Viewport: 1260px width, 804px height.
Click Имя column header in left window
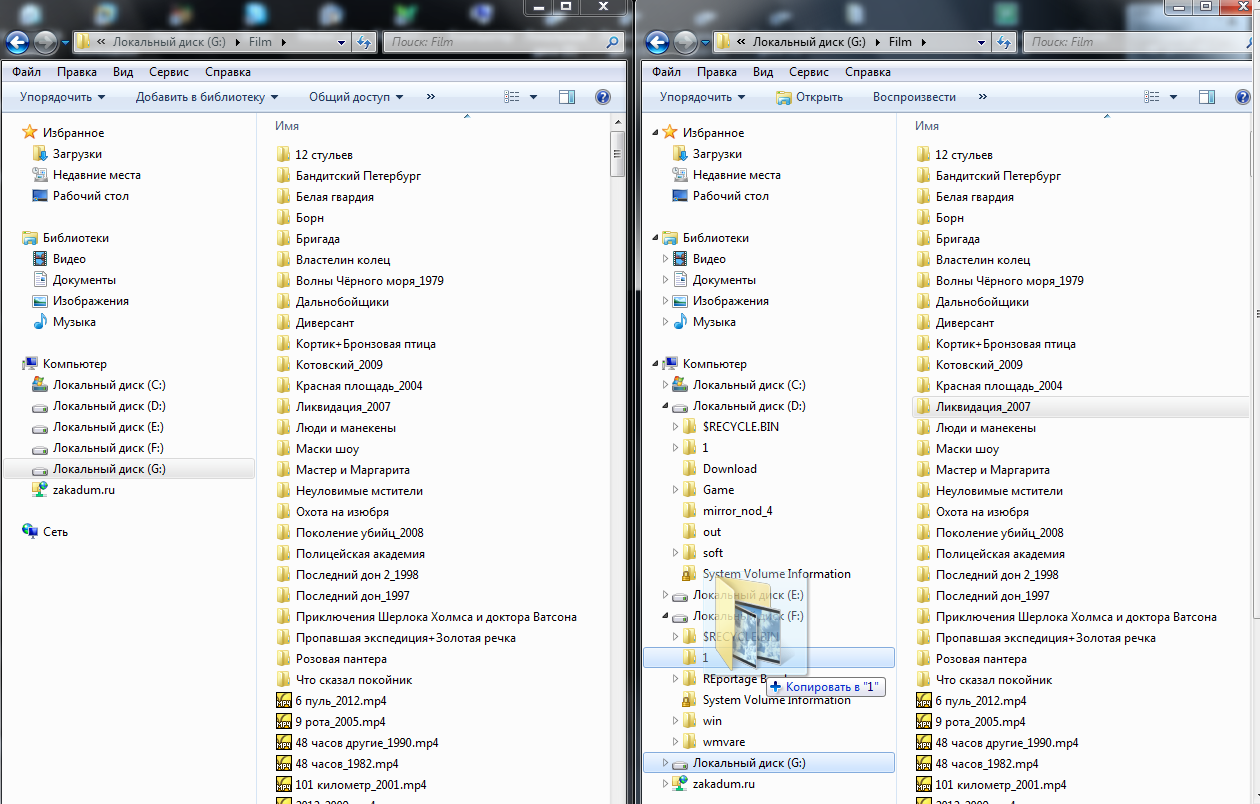click(287, 126)
